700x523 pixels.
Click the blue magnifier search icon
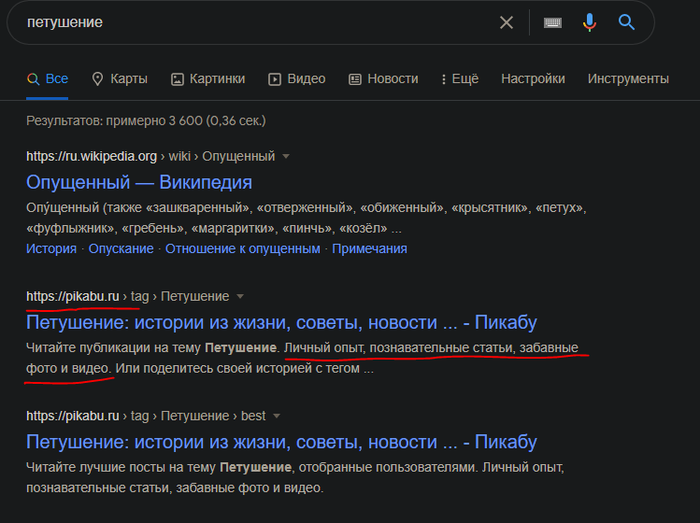tap(626, 22)
